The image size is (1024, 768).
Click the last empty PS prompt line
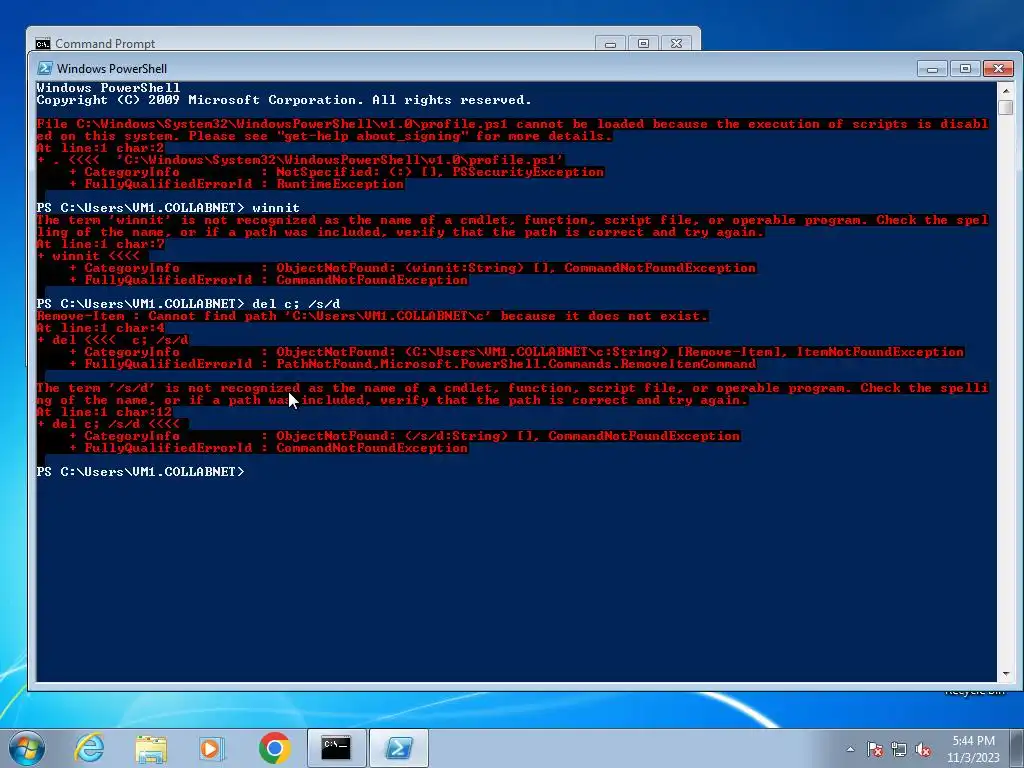140,472
